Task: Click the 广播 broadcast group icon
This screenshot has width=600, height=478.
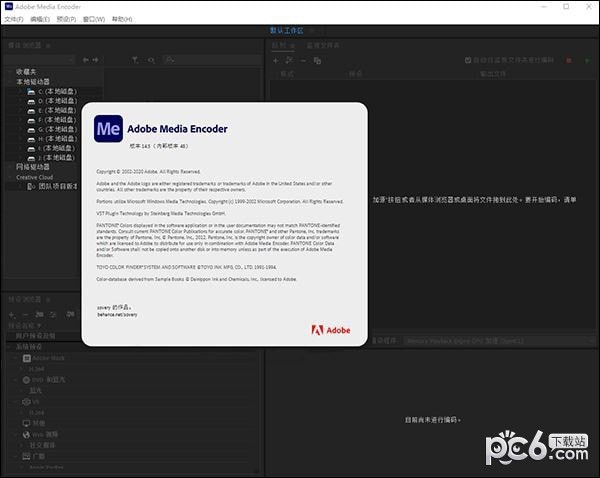Action: (26, 457)
